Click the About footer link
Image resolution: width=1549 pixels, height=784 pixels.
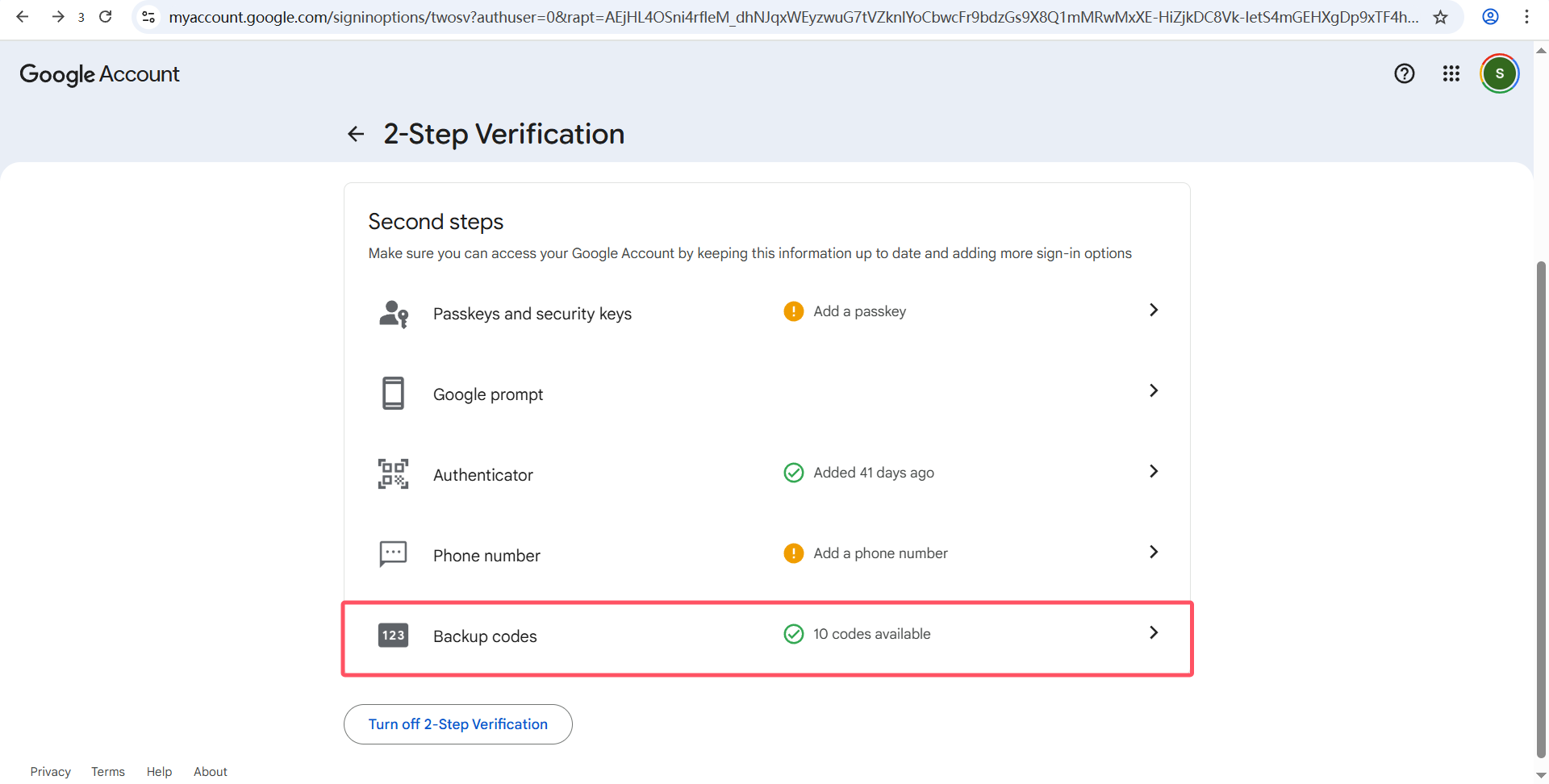210,772
